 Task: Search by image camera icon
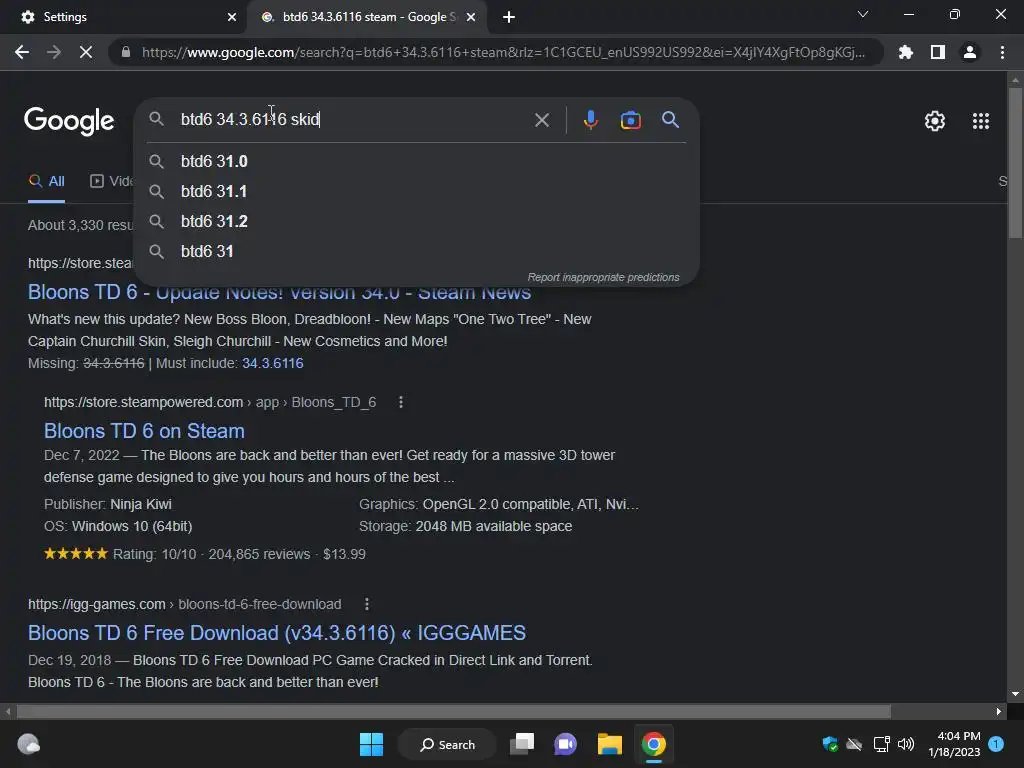point(630,120)
